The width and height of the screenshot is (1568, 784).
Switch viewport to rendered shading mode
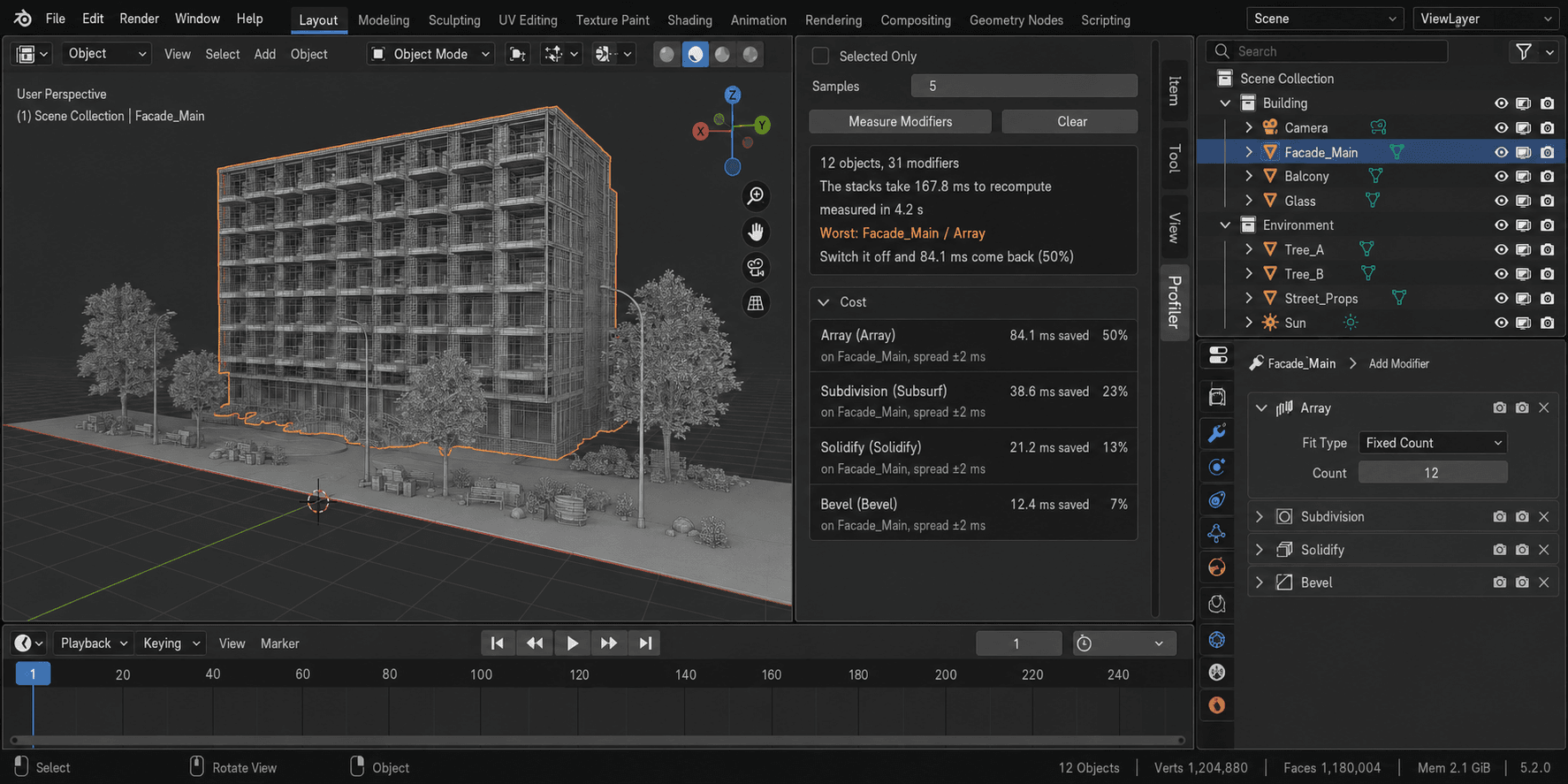coord(750,55)
